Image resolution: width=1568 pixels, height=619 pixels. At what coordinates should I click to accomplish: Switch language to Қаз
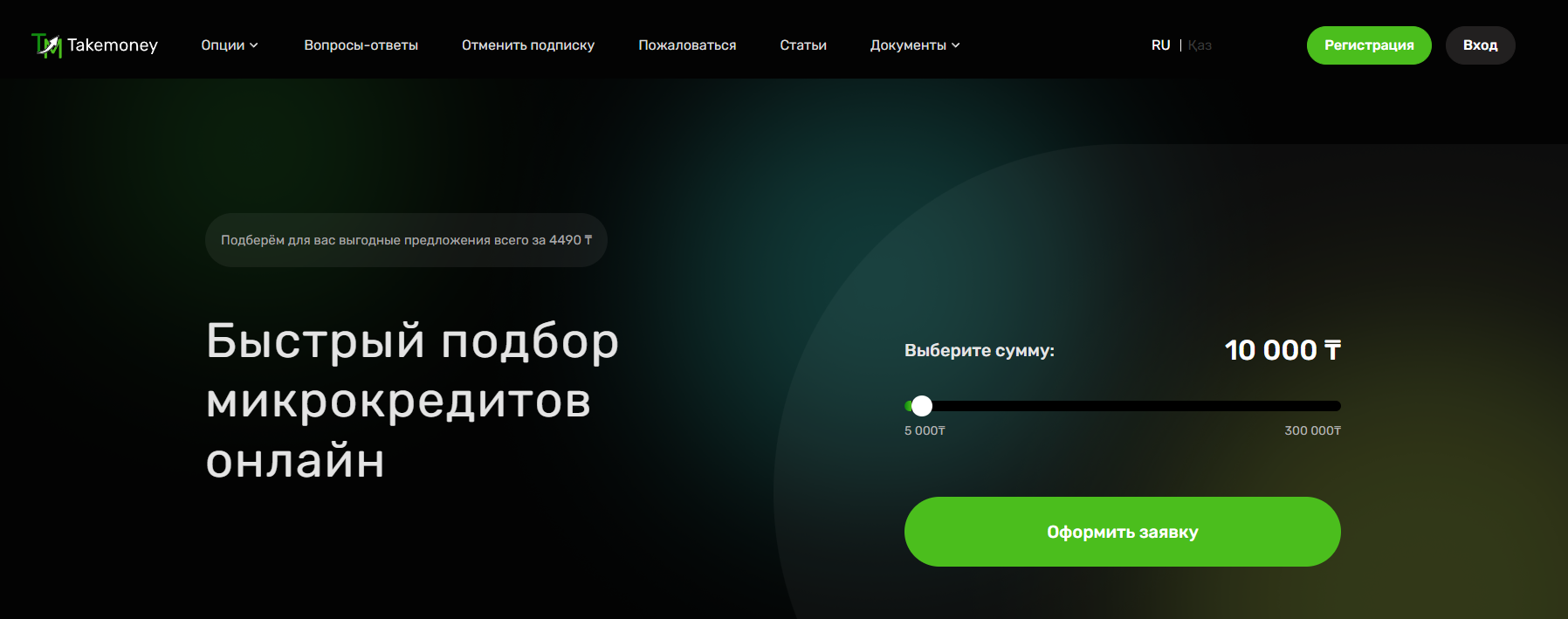tap(1200, 45)
